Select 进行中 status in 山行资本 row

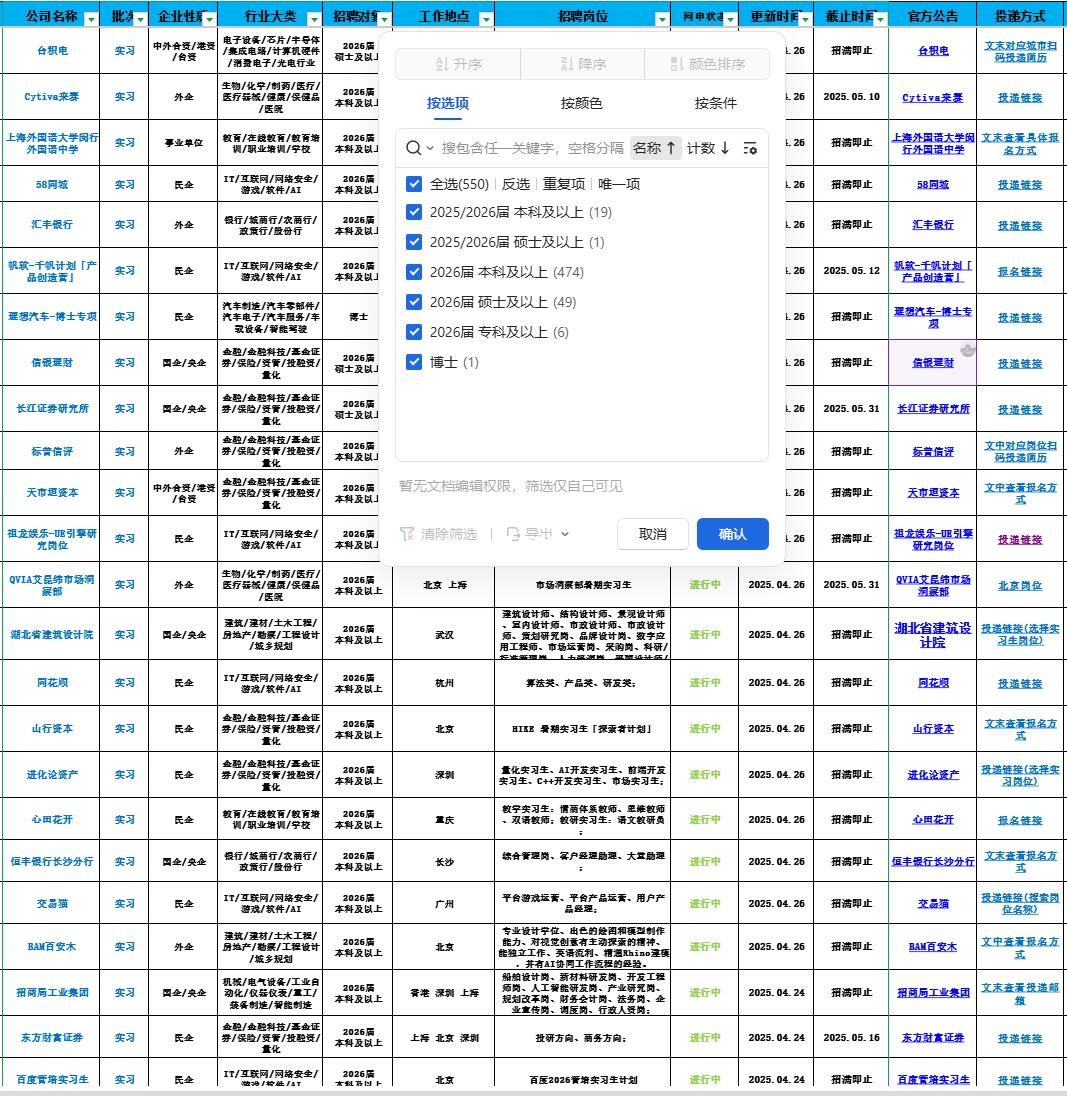click(x=704, y=728)
